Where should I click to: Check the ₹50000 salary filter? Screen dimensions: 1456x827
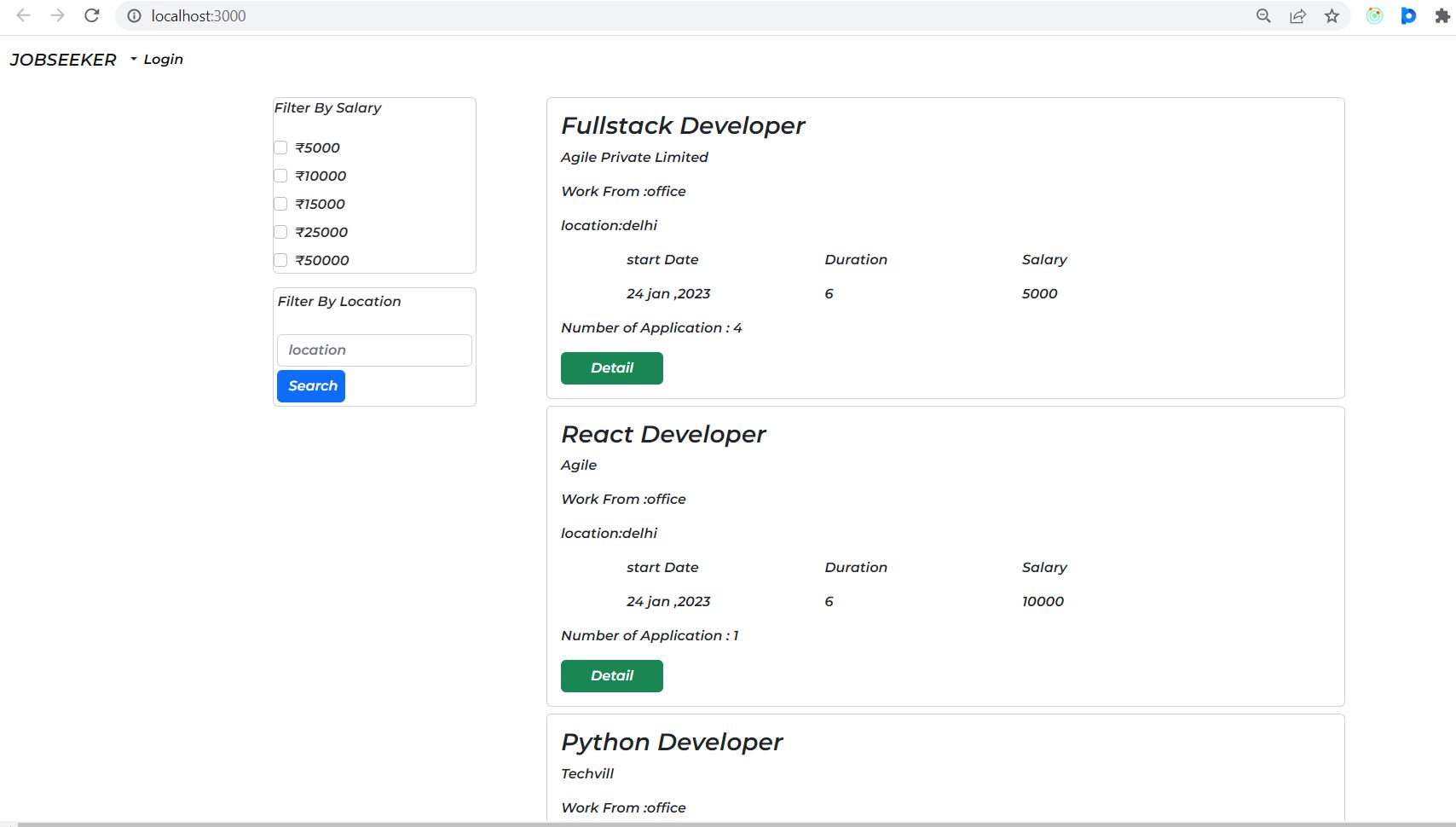point(280,260)
